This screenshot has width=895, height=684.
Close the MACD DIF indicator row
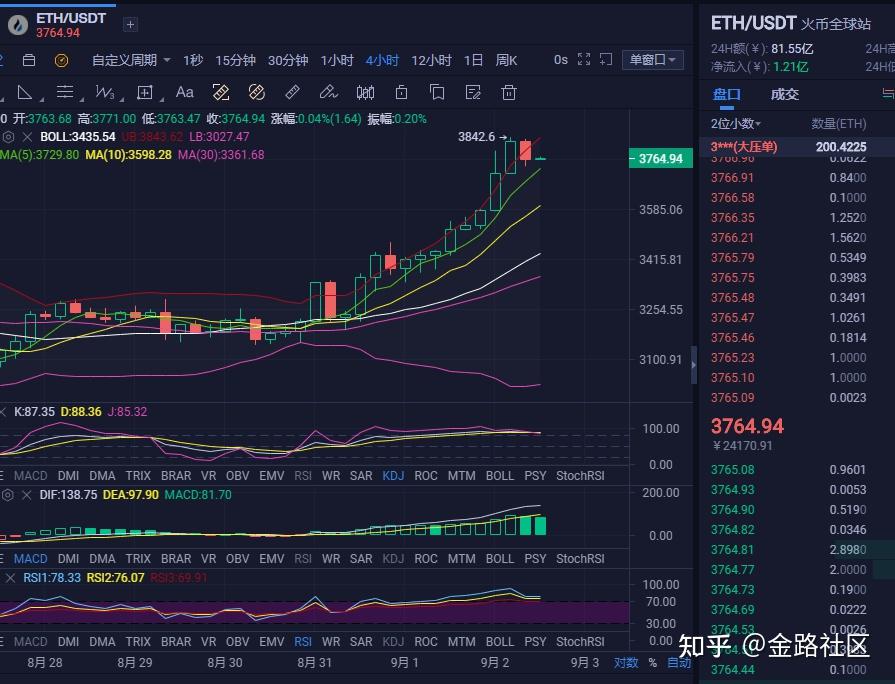26,495
